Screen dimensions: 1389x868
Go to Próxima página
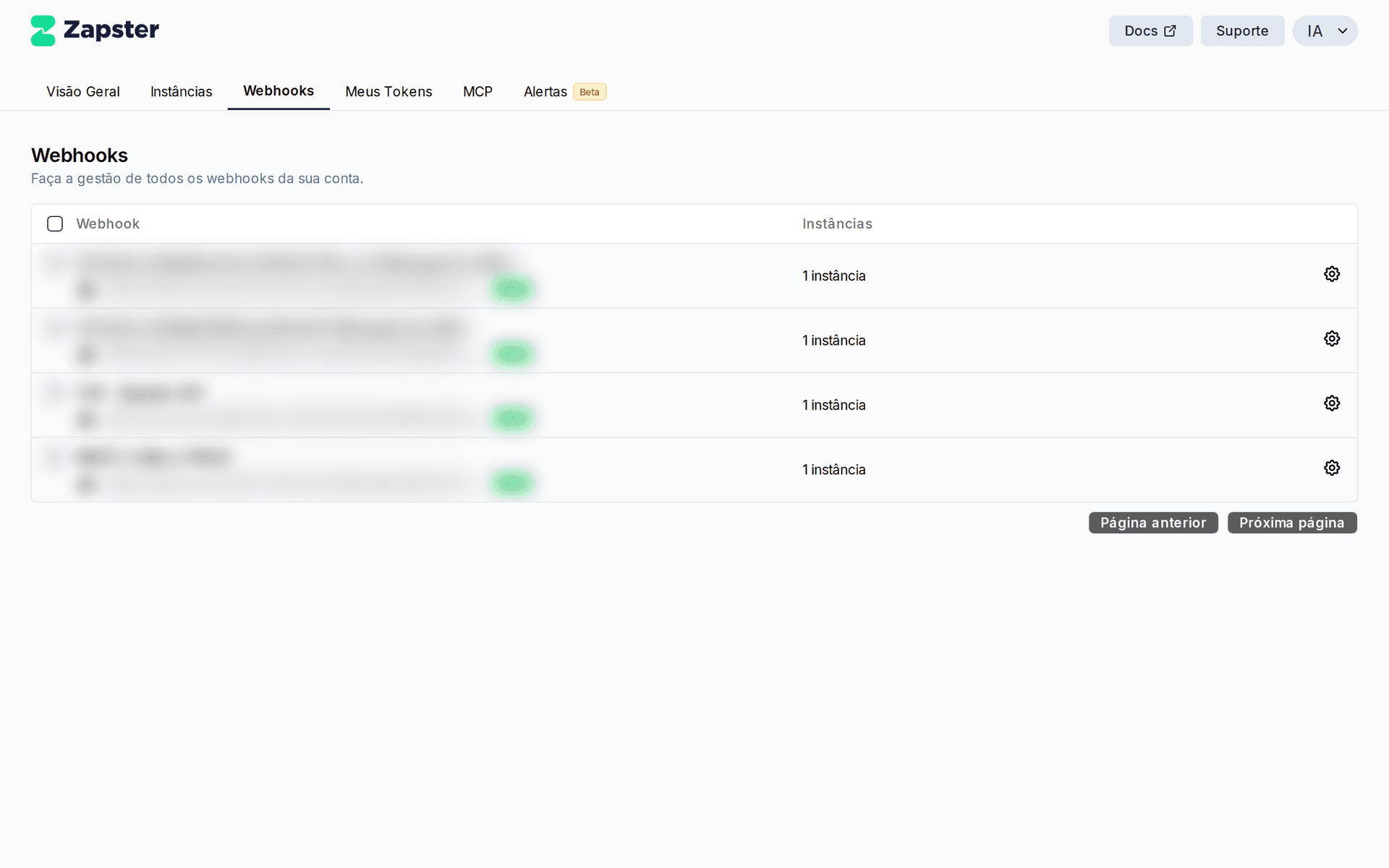click(x=1292, y=522)
